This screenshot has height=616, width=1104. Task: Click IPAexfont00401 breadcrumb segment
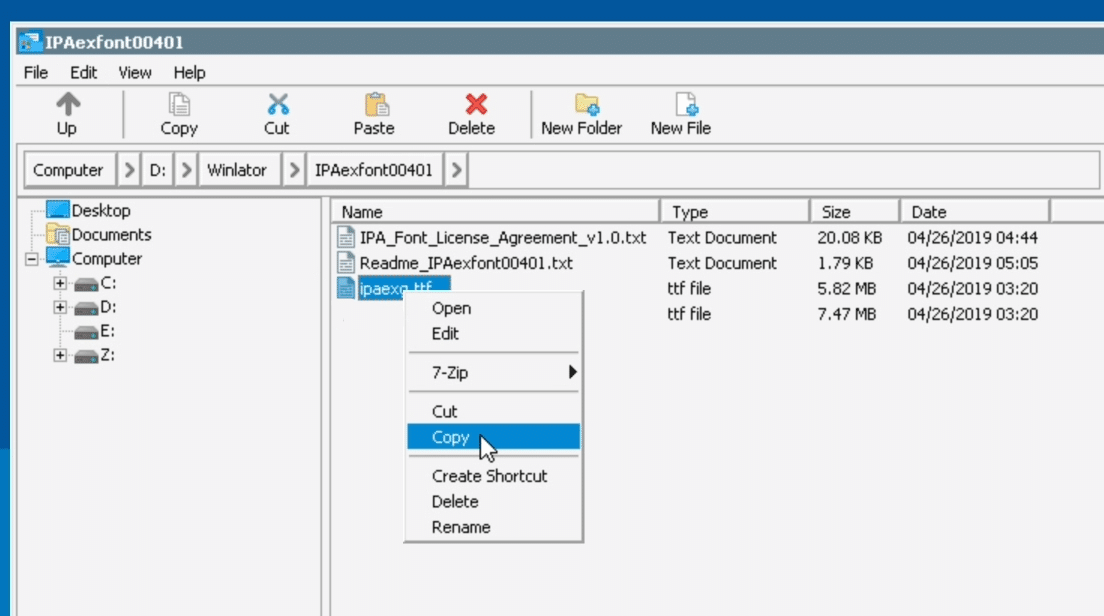point(374,170)
